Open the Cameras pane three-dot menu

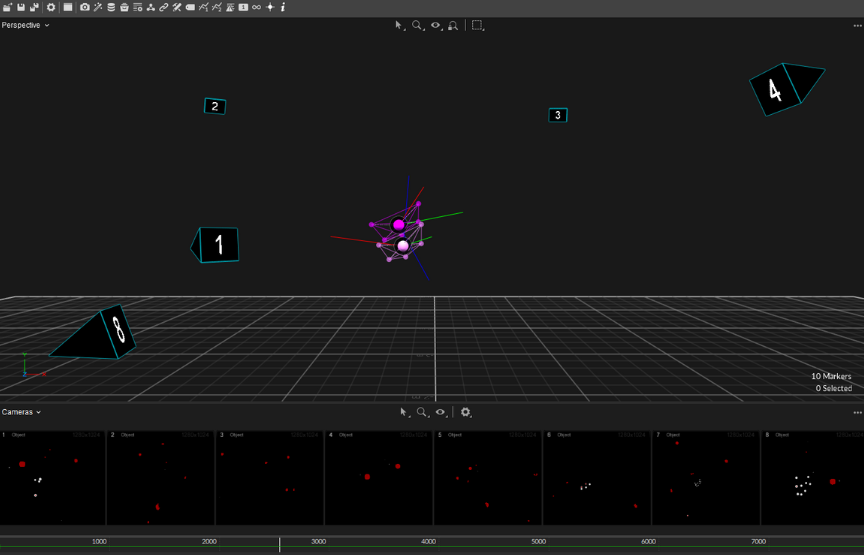pyautogui.click(x=857, y=412)
